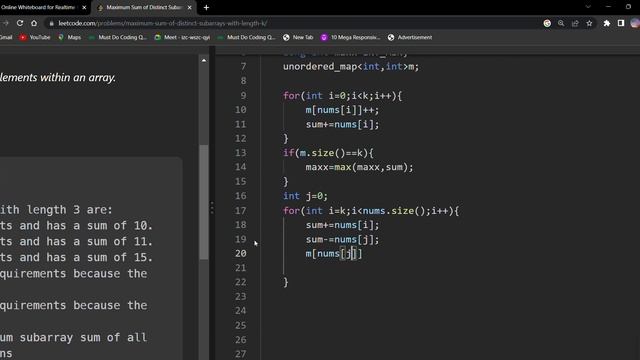This screenshot has width=640, height=360.
Task: Click the text 'has a sum of 15.'
Action: coord(99,258)
